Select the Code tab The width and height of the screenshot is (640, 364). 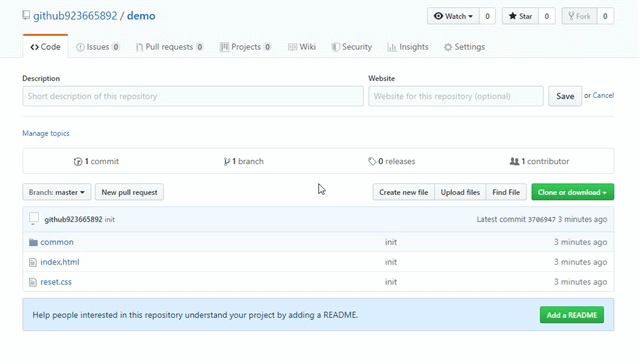pyautogui.click(x=45, y=47)
